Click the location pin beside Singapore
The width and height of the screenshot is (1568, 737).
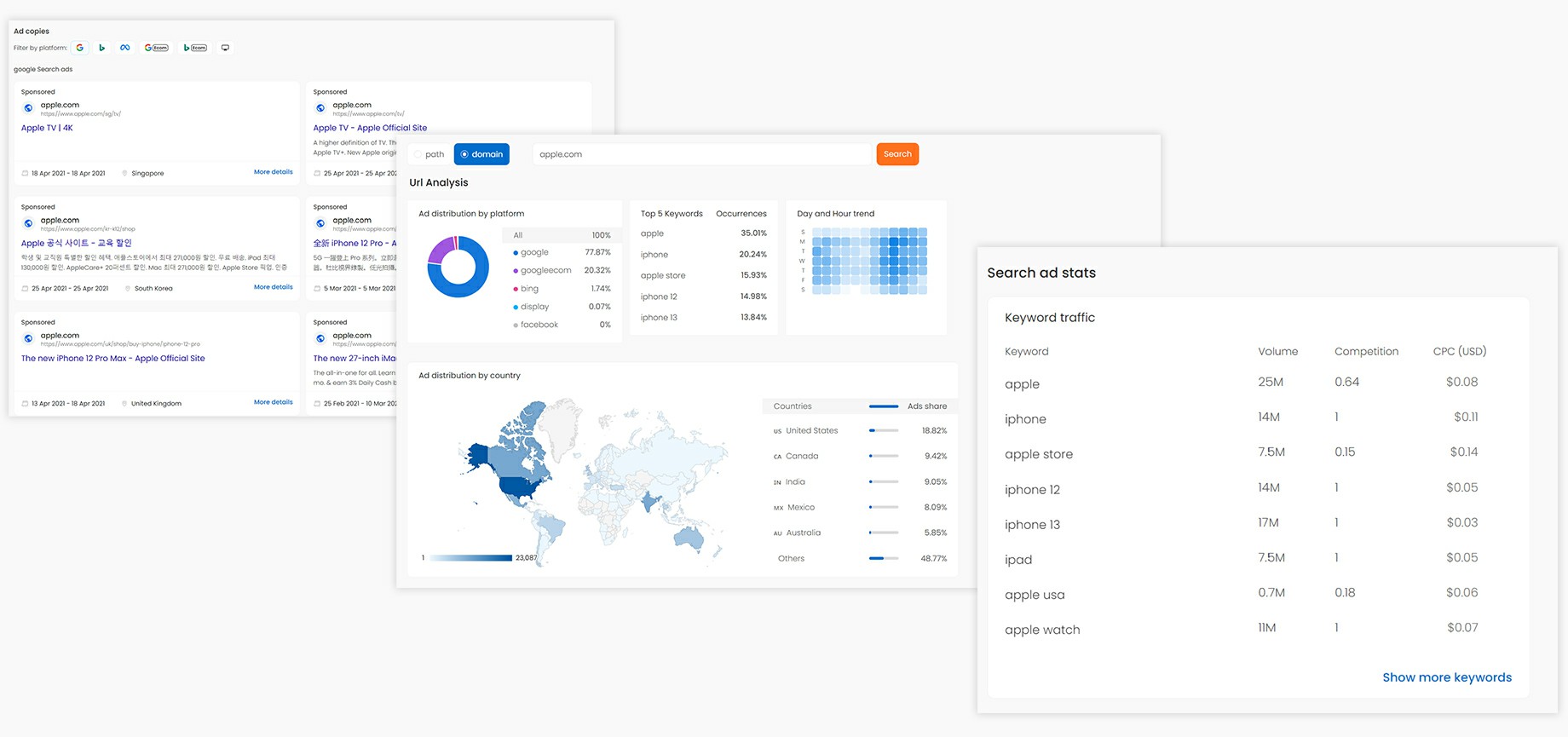pyautogui.click(x=124, y=173)
